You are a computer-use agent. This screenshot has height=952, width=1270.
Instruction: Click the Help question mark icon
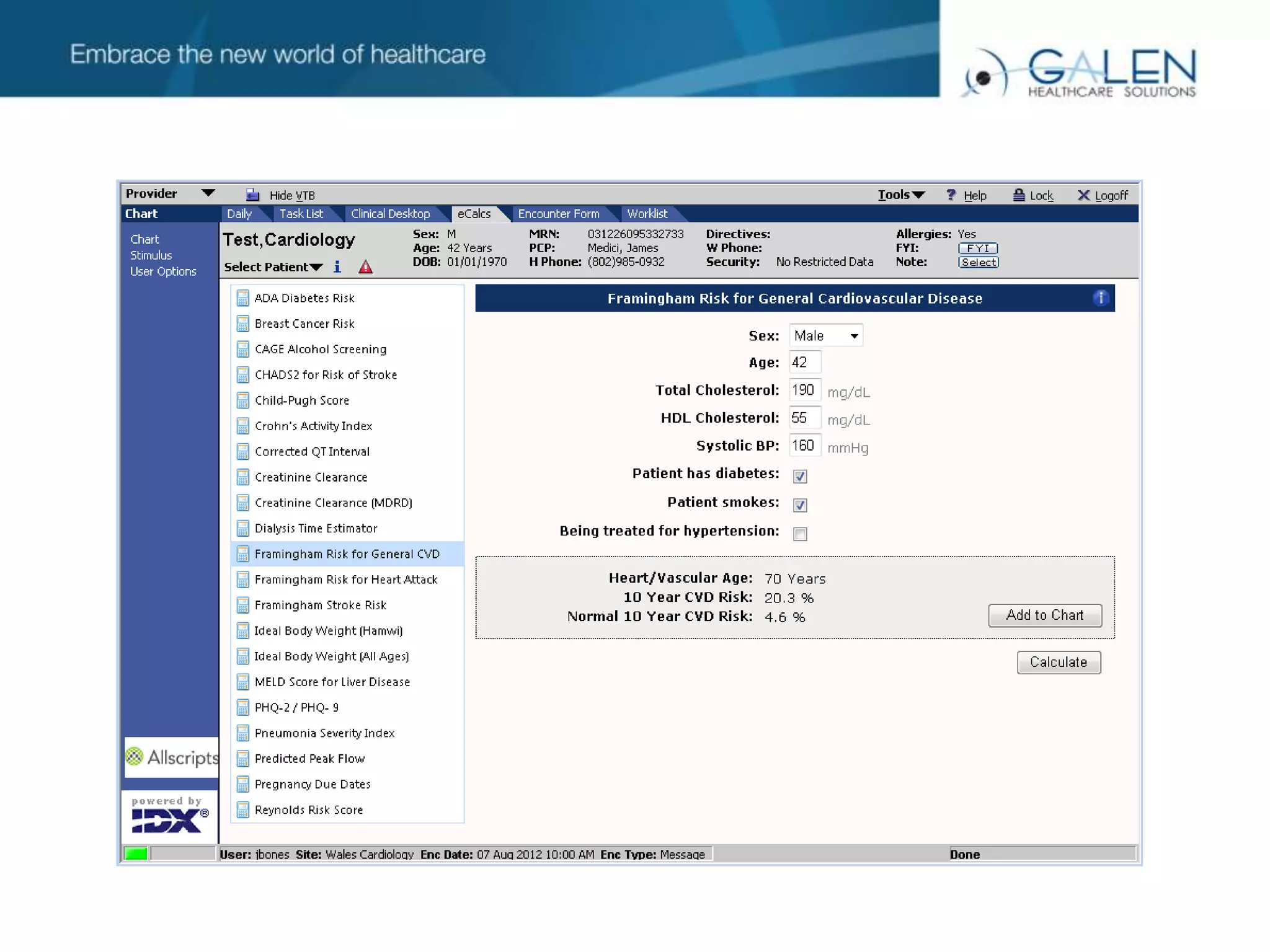coord(951,195)
